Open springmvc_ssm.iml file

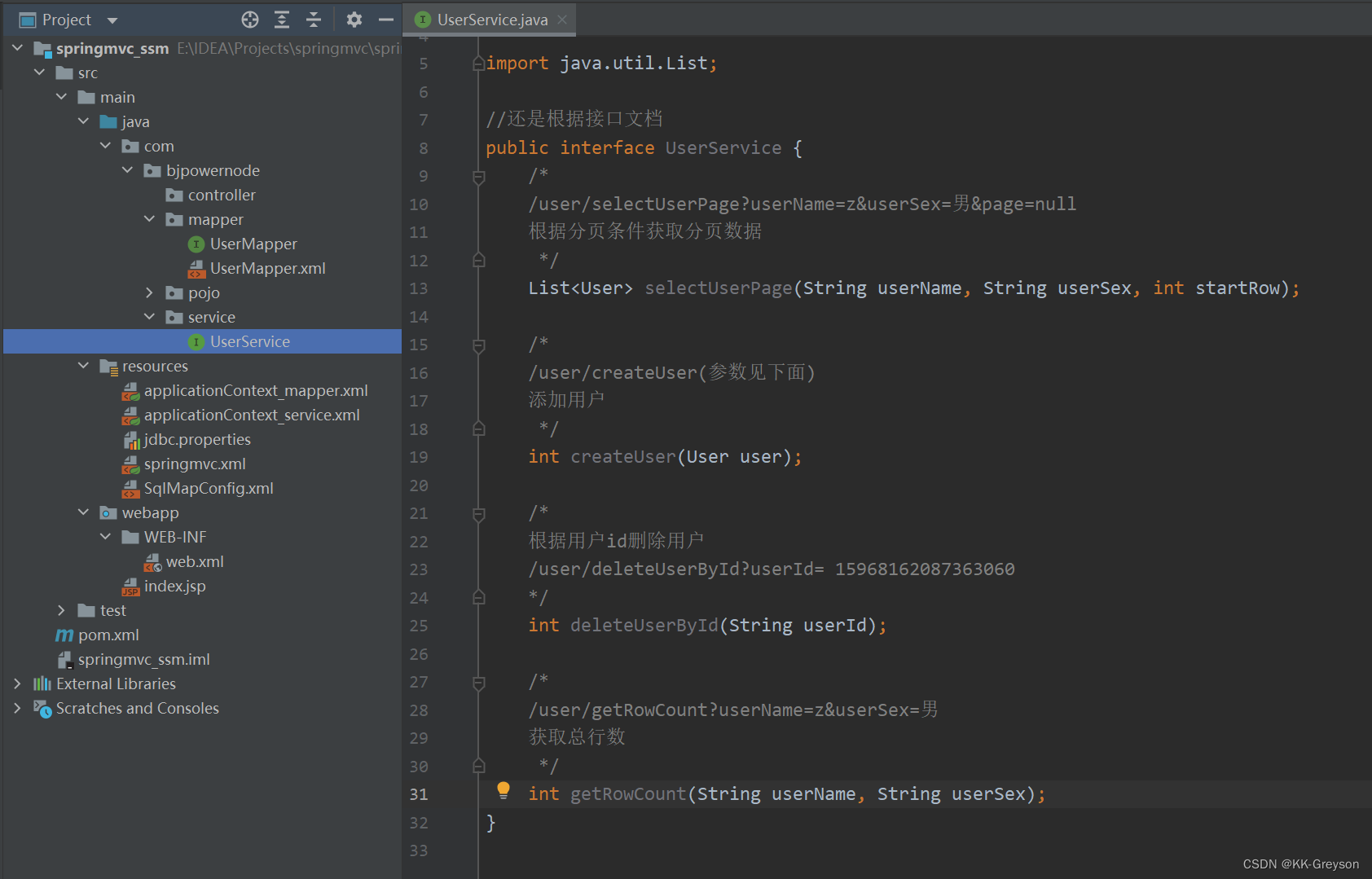(x=144, y=659)
